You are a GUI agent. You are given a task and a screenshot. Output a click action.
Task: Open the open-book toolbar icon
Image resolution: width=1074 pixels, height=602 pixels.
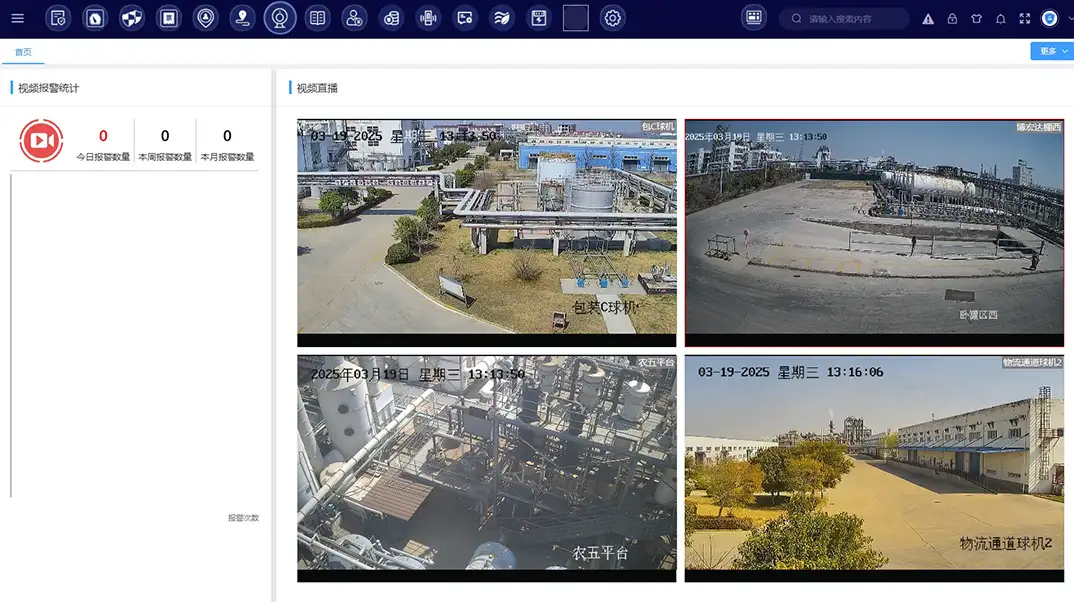pos(317,18)
